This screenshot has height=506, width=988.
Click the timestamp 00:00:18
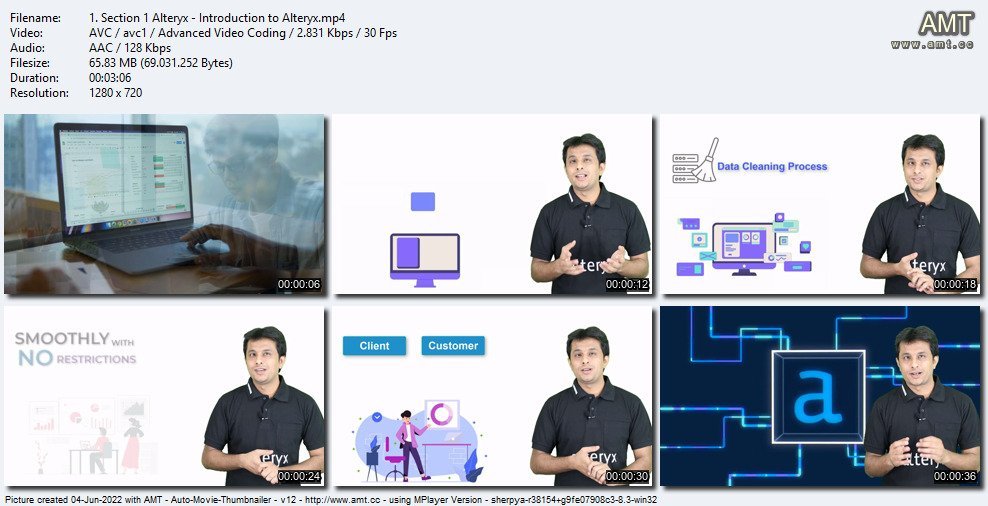(x=955, y=284)
